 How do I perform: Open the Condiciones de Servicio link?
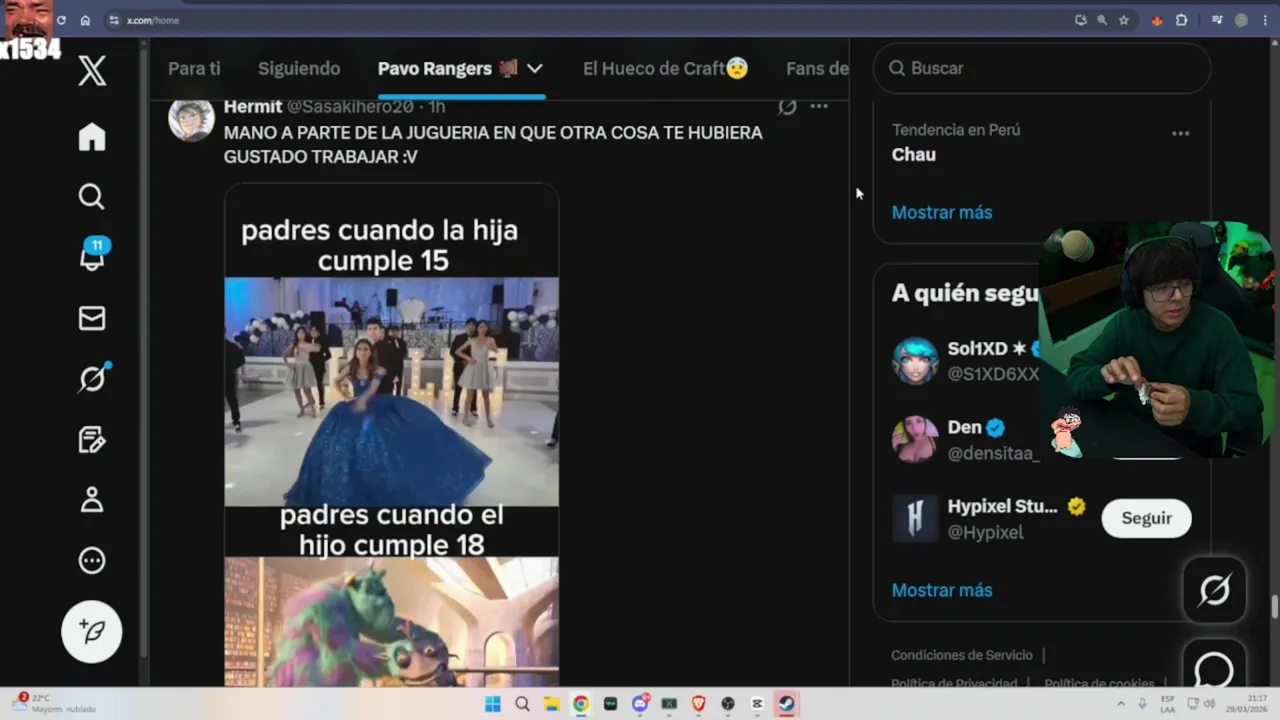click(x=962, y=655)
